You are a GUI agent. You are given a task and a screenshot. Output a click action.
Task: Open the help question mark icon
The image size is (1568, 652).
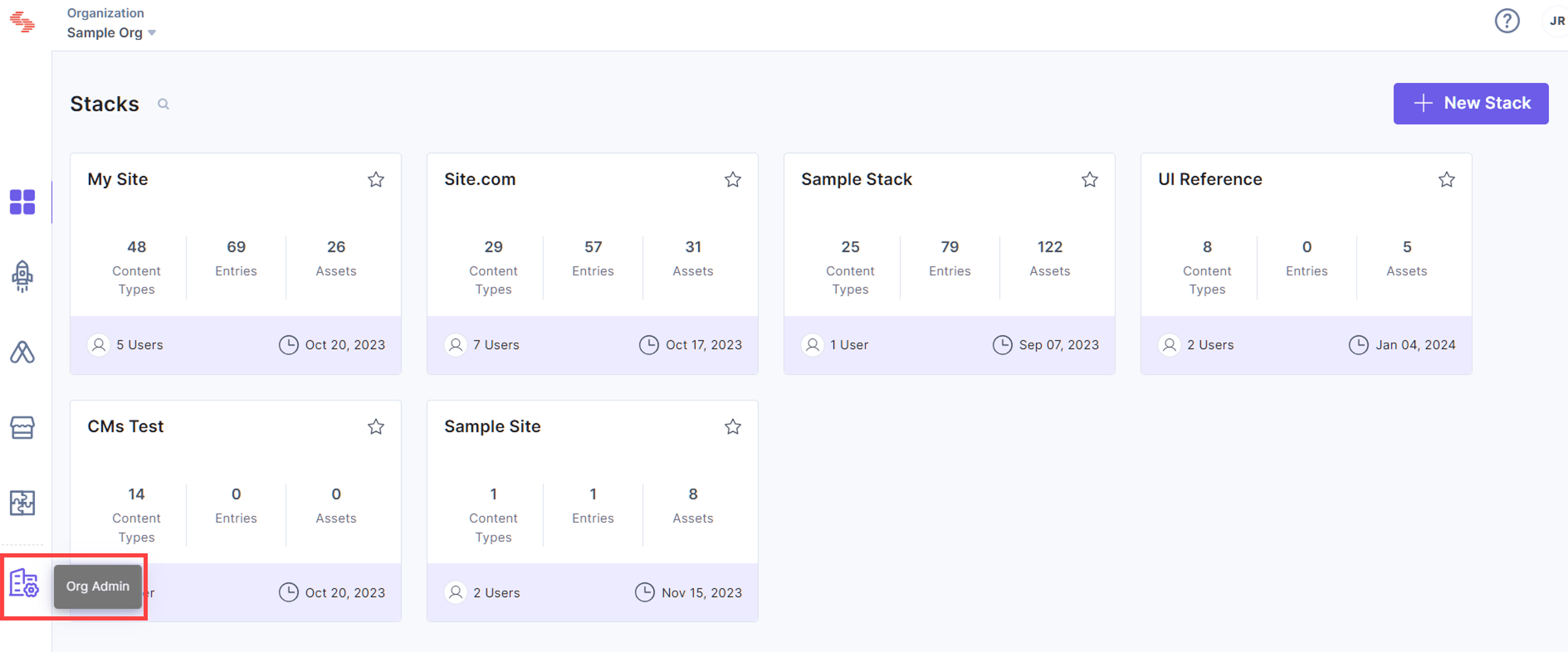tap(1506, 21)
